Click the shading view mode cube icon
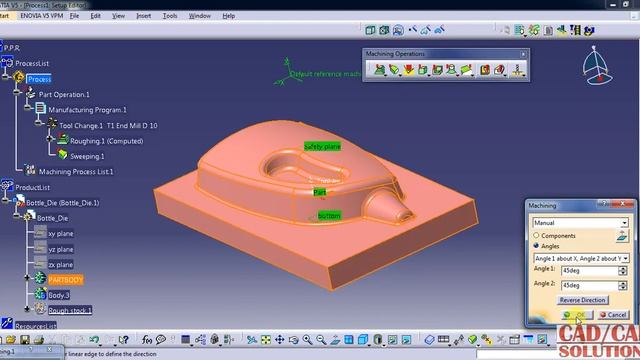The width and height of the screenshot is (640, 360). [363, 340]
